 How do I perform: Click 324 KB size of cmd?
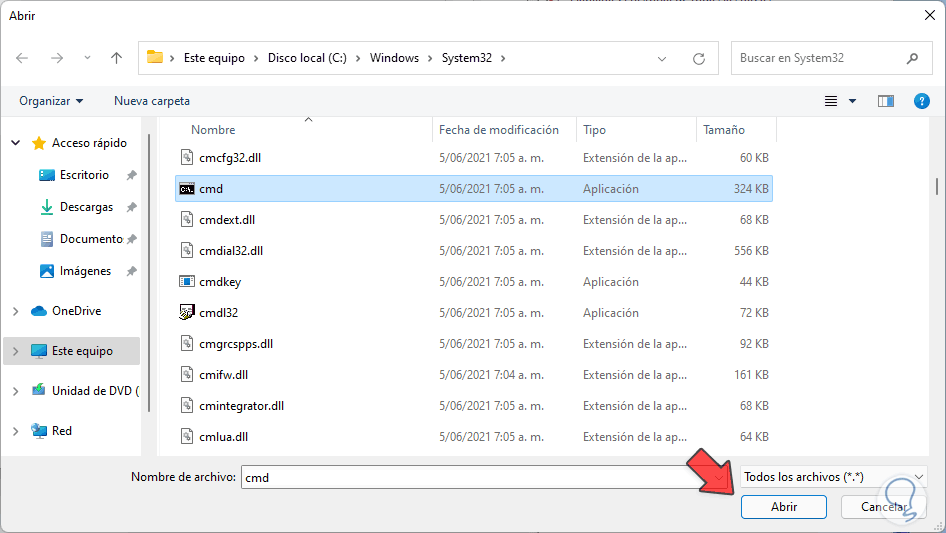coord(751,189)
